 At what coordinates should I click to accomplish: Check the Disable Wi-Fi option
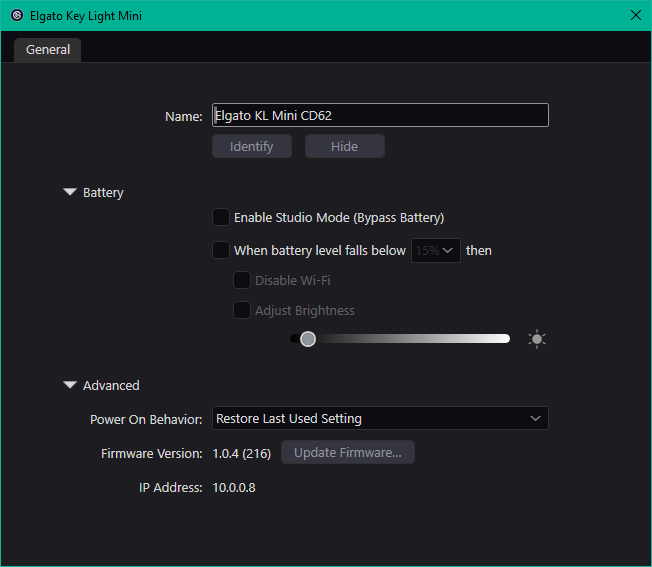[242, 280]
